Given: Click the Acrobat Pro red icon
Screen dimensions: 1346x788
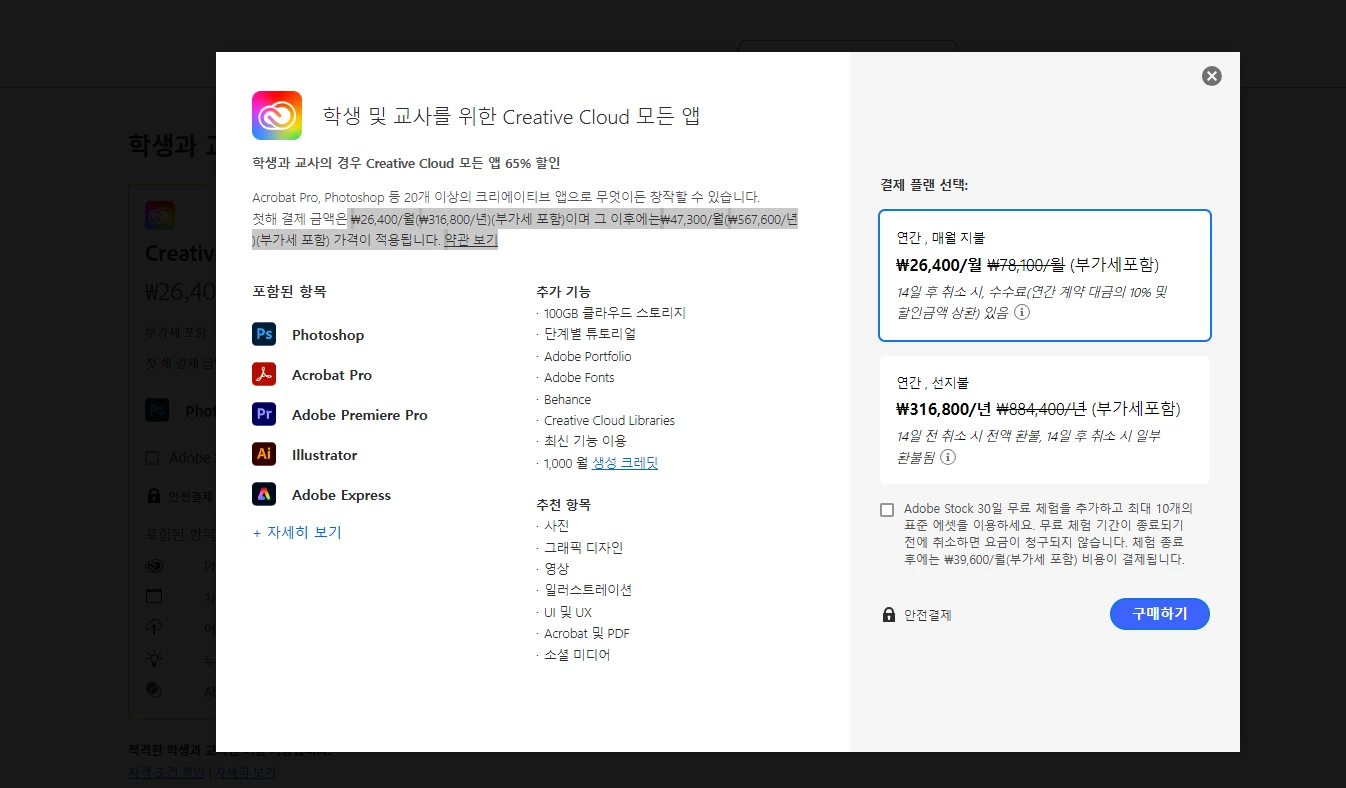Looking at the screenshot, I should click(264, 374).
